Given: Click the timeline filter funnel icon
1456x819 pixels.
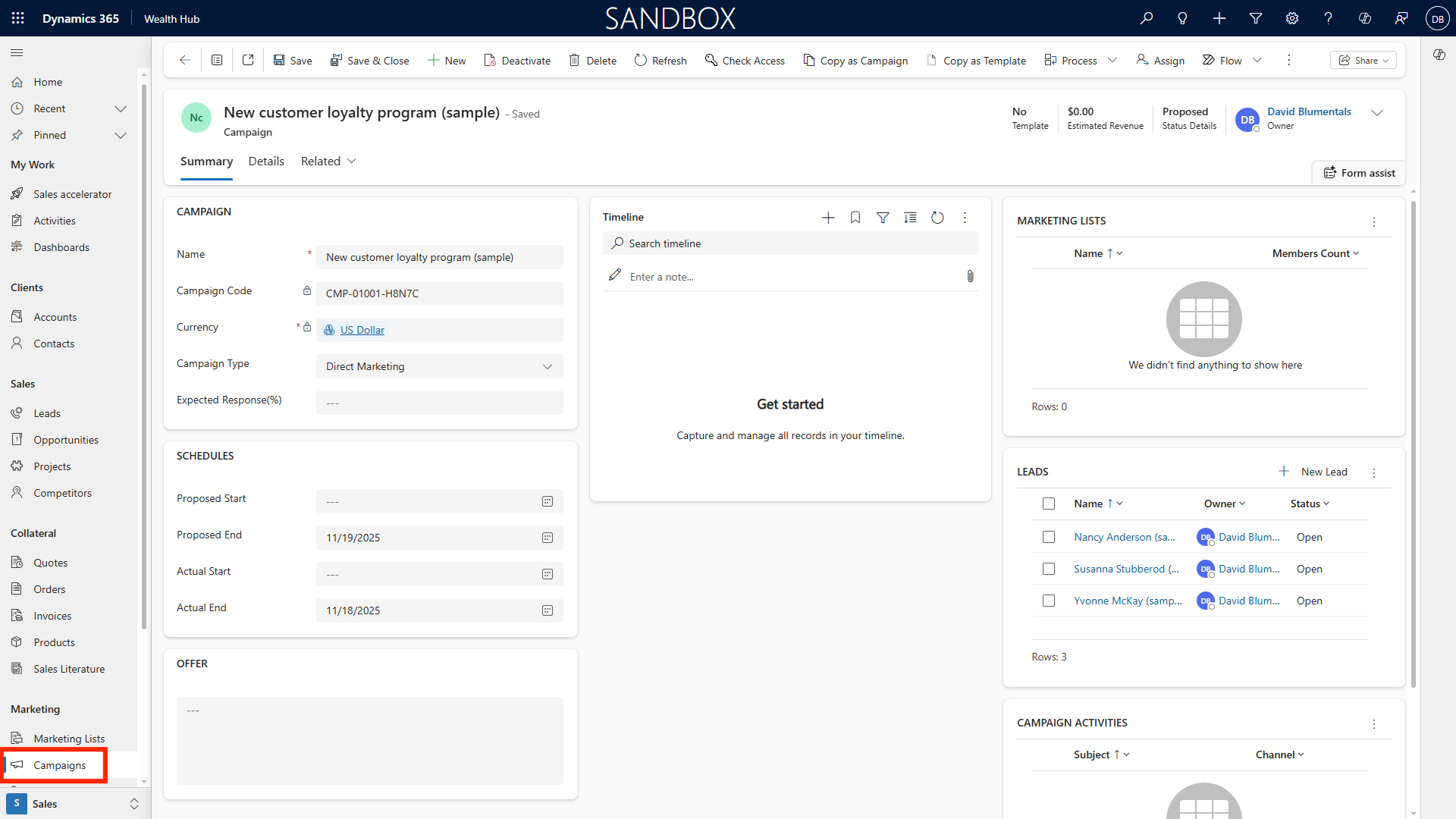Looking at the screenshot, I should [883, 218].
